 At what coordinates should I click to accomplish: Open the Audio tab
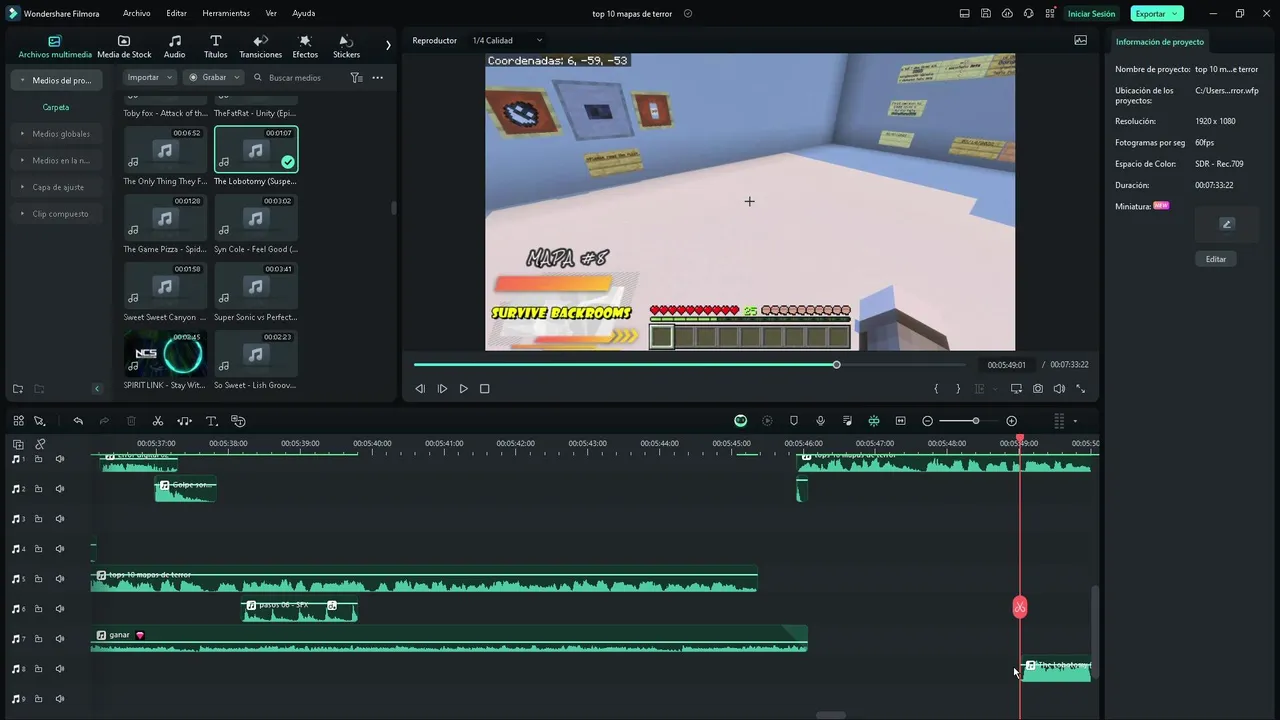click(x=175, y=47)
